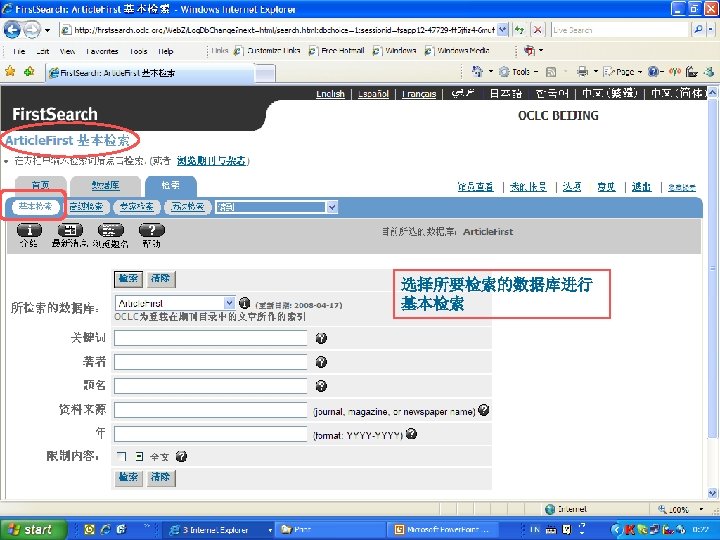Open the Help menu in the menu bar
The height and width of the screenshot is (540, 720).
(166, 51)
